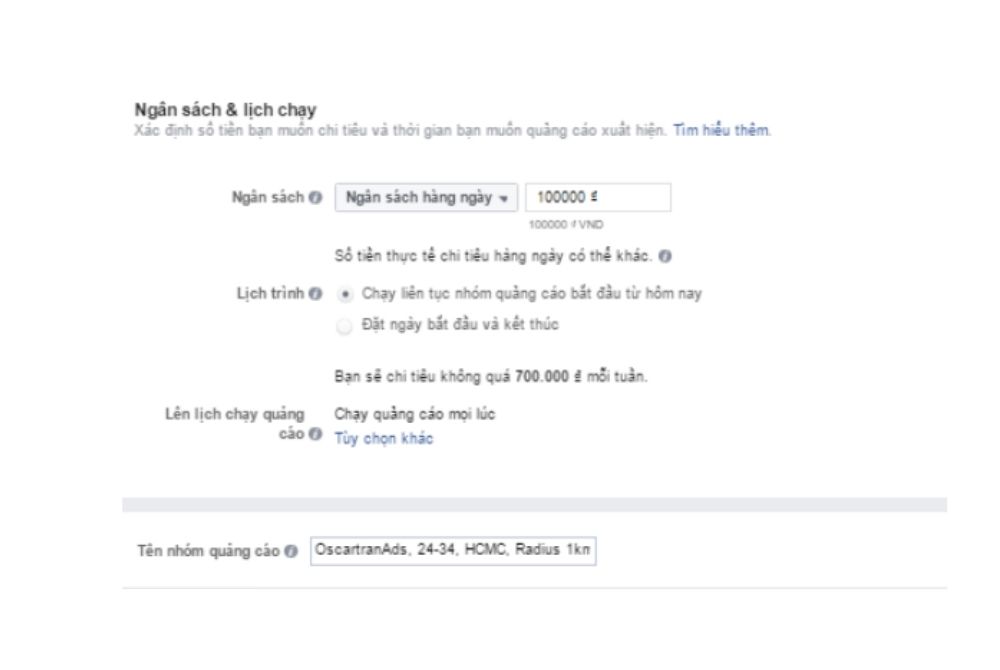Click the 'Tùy chọn khác' link
The image size is (1000, 670).
coord(384,439)
